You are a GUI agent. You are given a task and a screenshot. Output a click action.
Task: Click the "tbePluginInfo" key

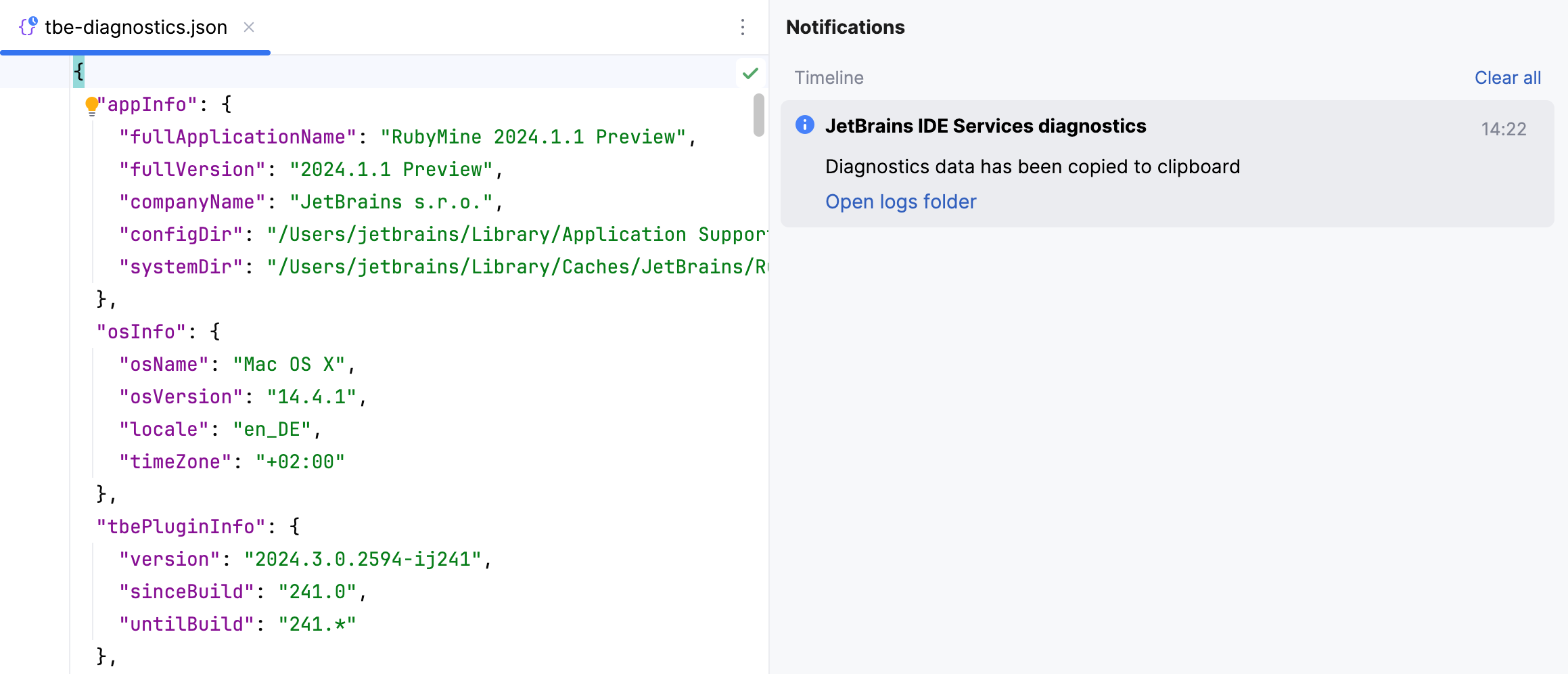pyautogui.click(x=181, y=526)
